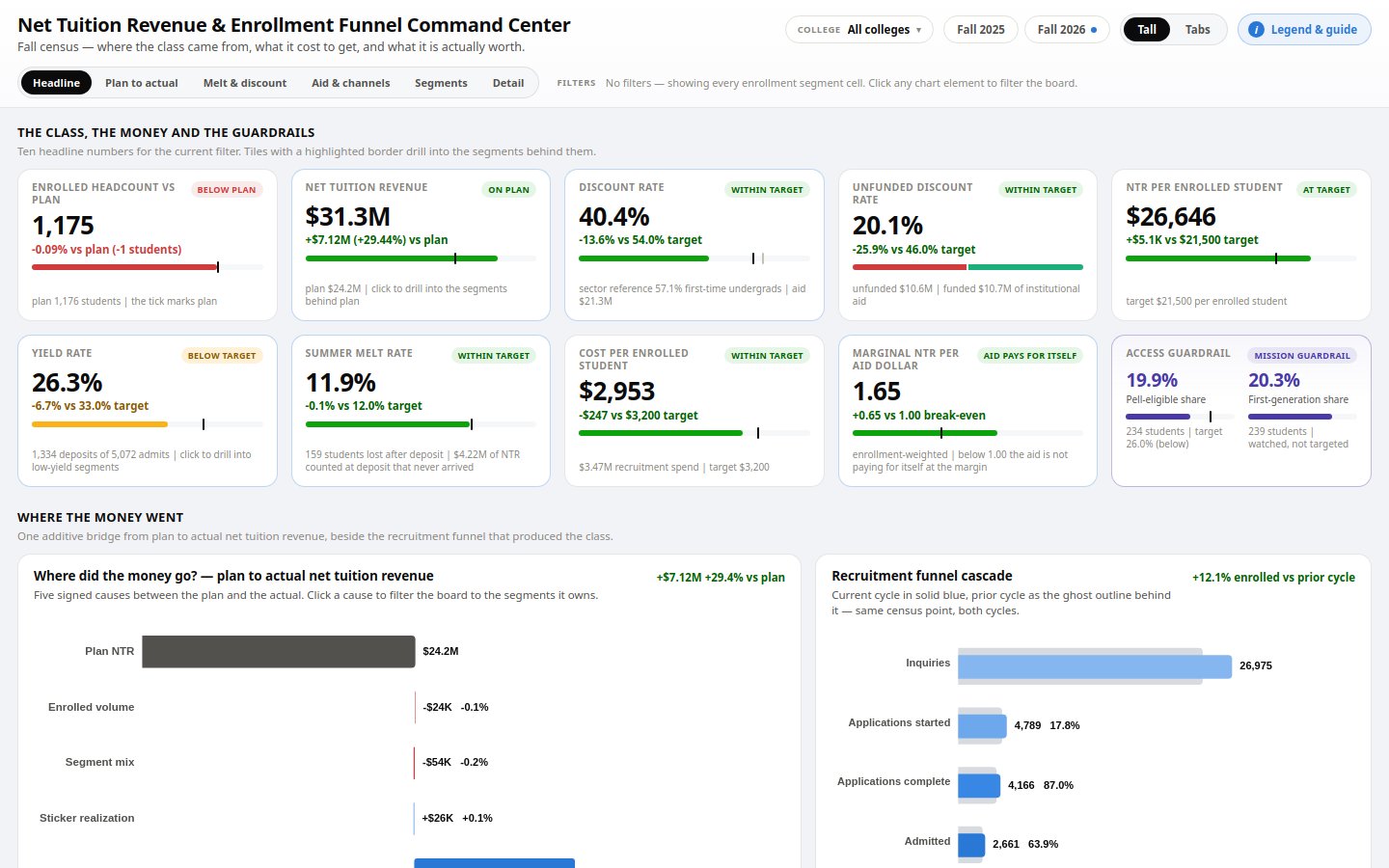Drill into Net Tuition Revenue tile
The height and width of the screenshot is (868, 1389).
pyautogui.click(x=421, y=245)
